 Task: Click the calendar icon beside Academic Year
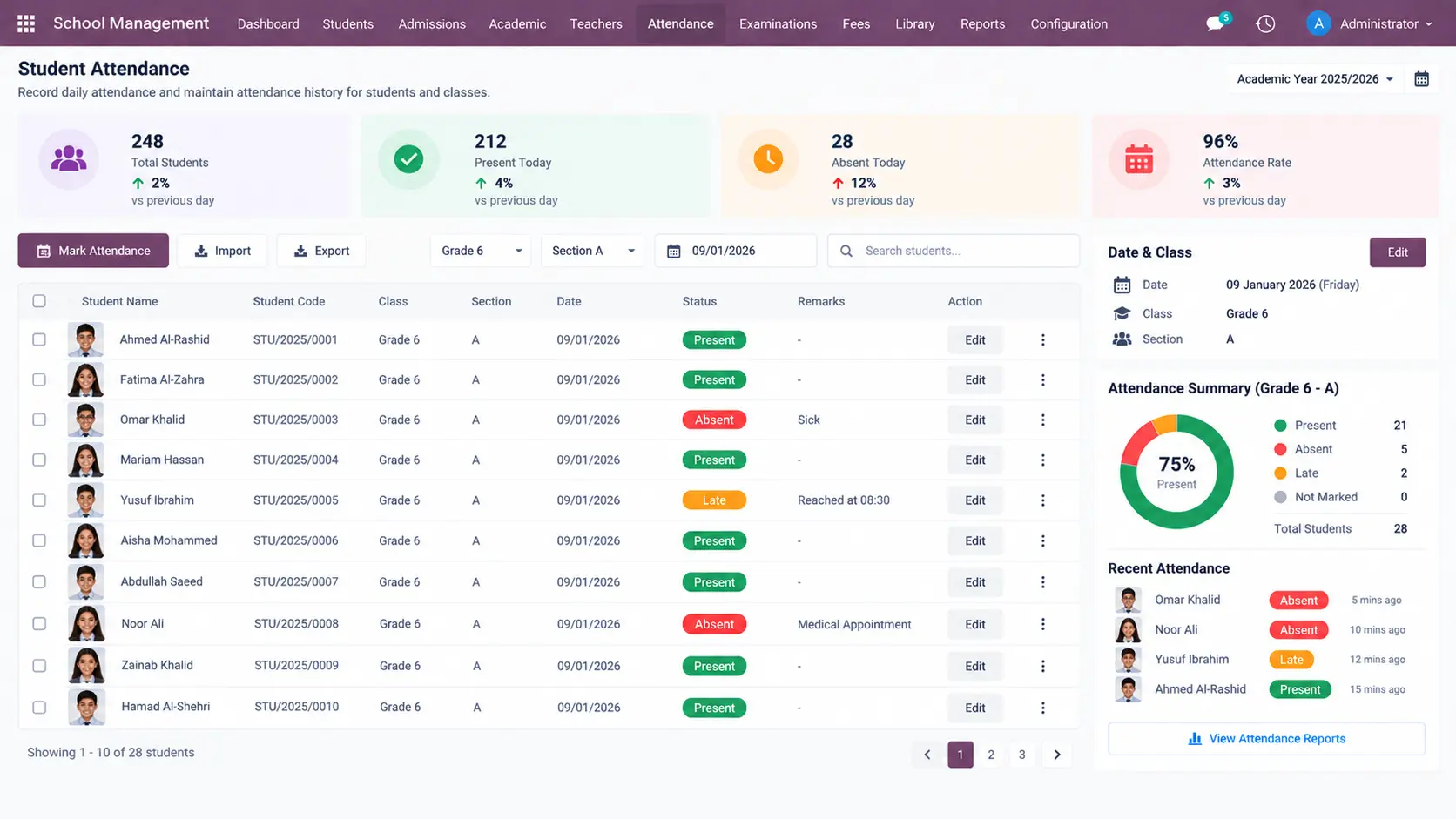click(1421, 79)
